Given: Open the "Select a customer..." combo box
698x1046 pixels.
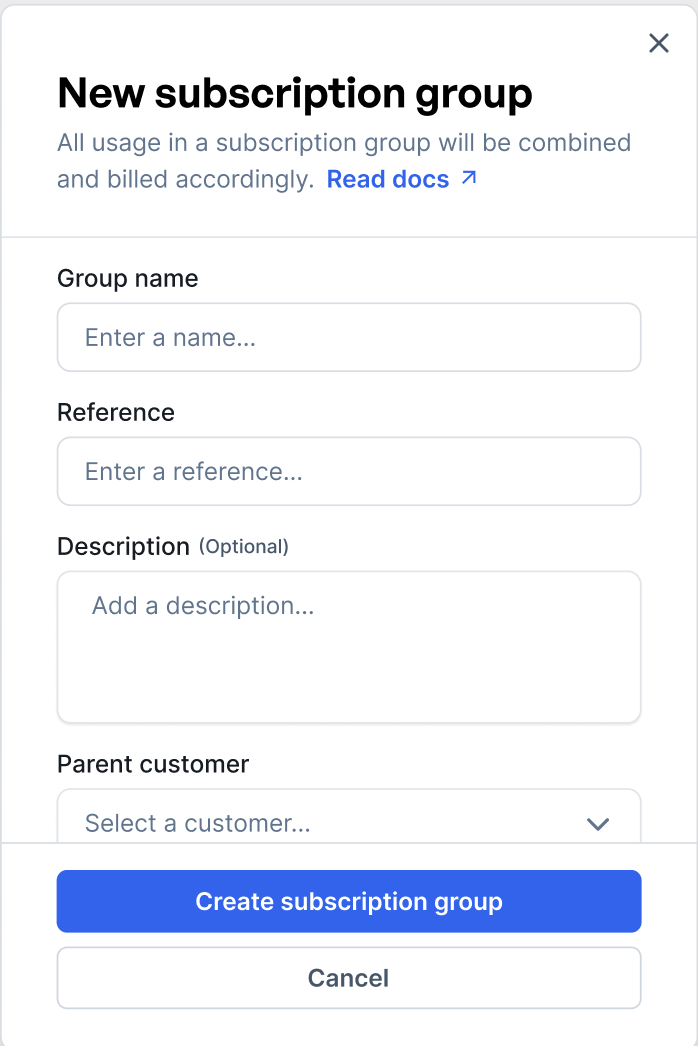Looking at the screenshot, I should [348, 822].
